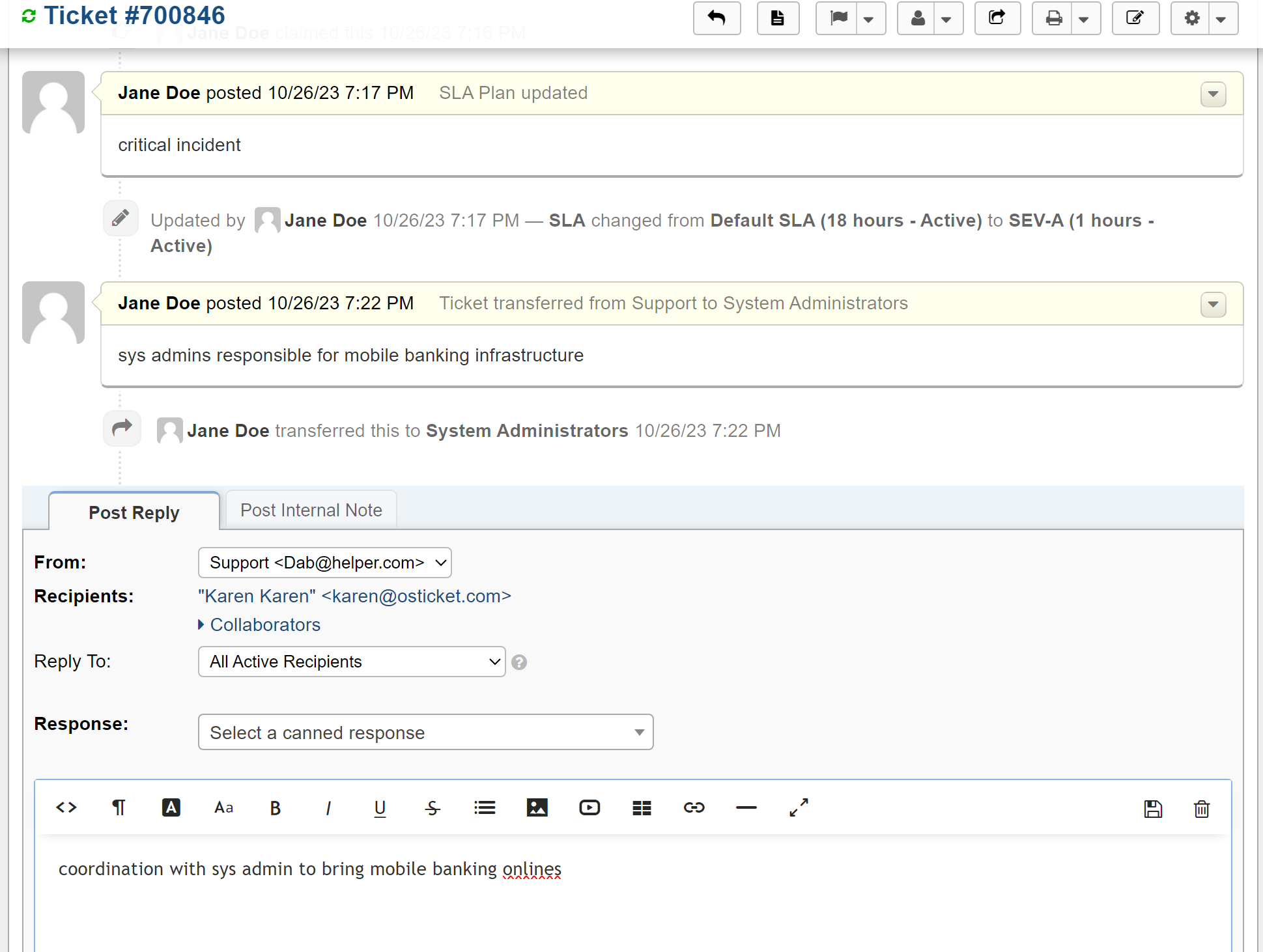Click the edit ticket pencil icon
The height and width of the screenshot is (952, 1263).
click(1135, 18)
